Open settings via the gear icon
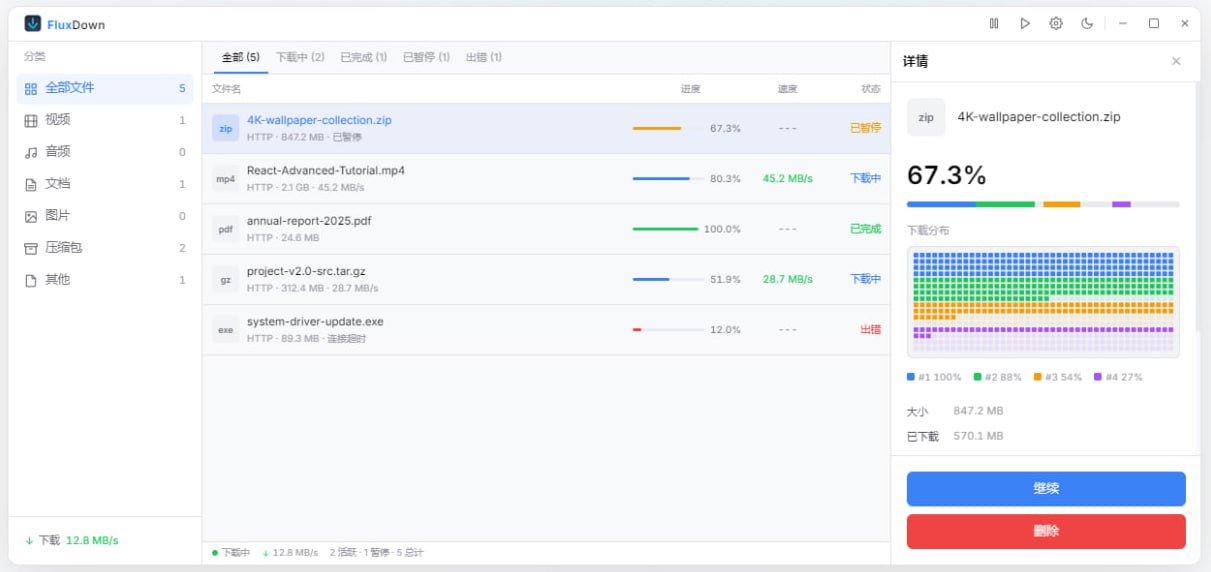This screenshot has height=572, width=1211. point(1056,23)
